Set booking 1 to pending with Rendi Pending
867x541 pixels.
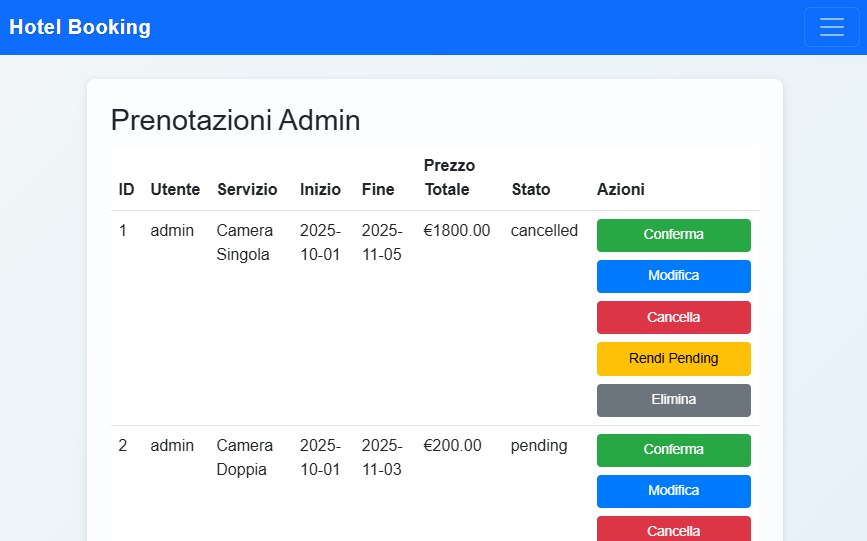[x=673, y=358]
